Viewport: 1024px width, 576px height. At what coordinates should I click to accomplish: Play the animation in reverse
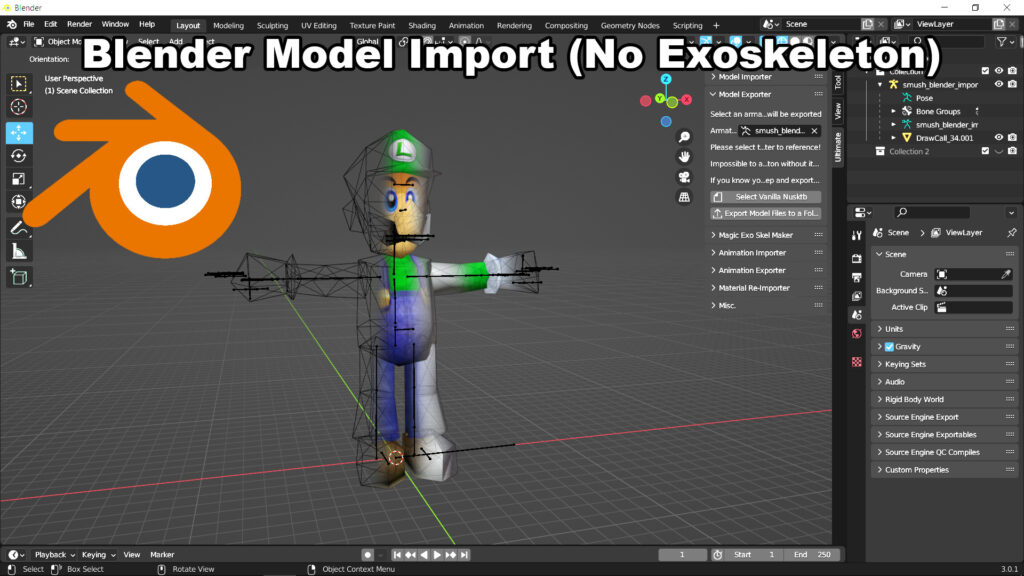424,554
